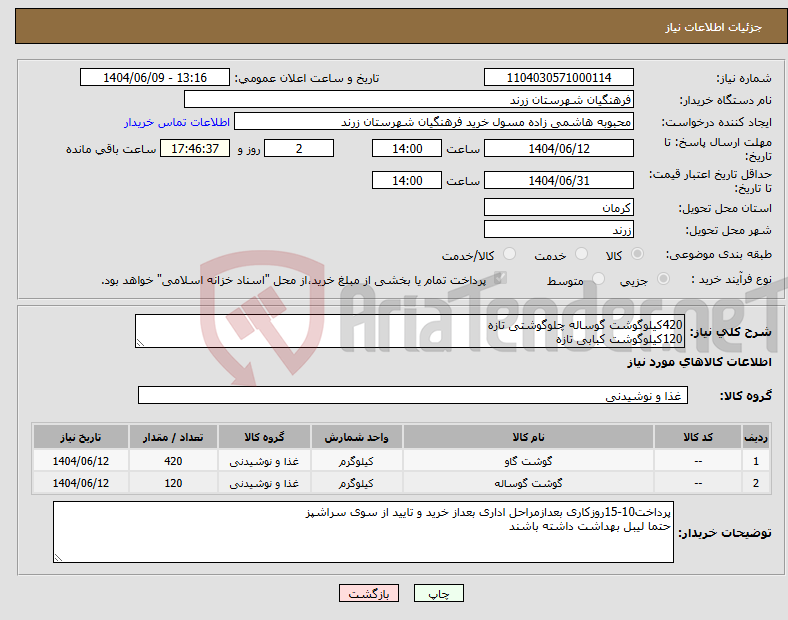The width and height of the screenshot is (788, 620).
Task: Click the announcement date field 1404/06/09 - 13:16
Action: tap(155, 77)
